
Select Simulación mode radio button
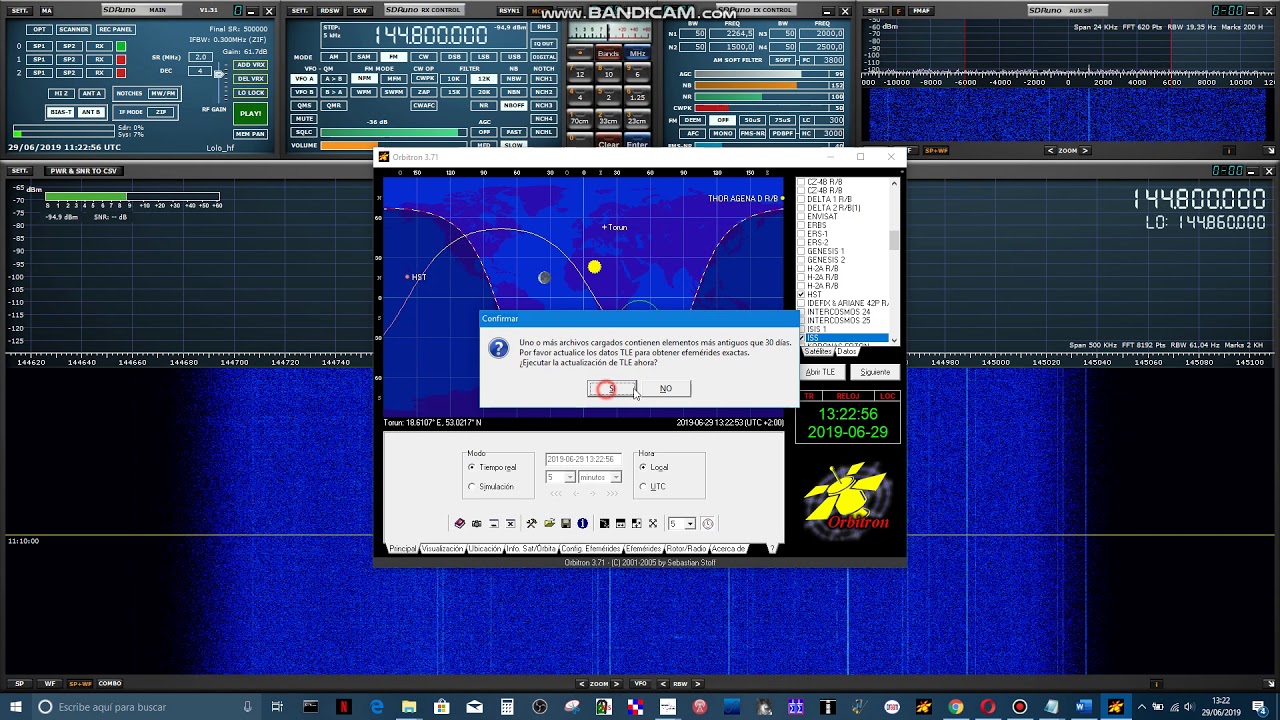coord(471,487)
